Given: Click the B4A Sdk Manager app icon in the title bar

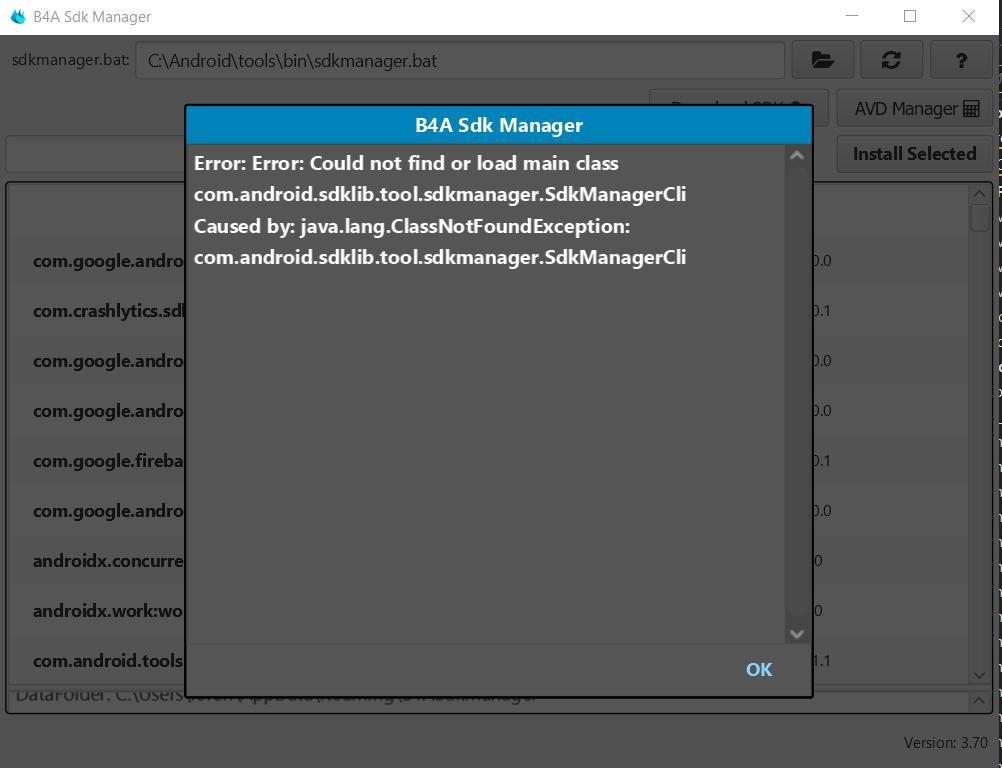Looking at the screenshot, I should (18, 16).
